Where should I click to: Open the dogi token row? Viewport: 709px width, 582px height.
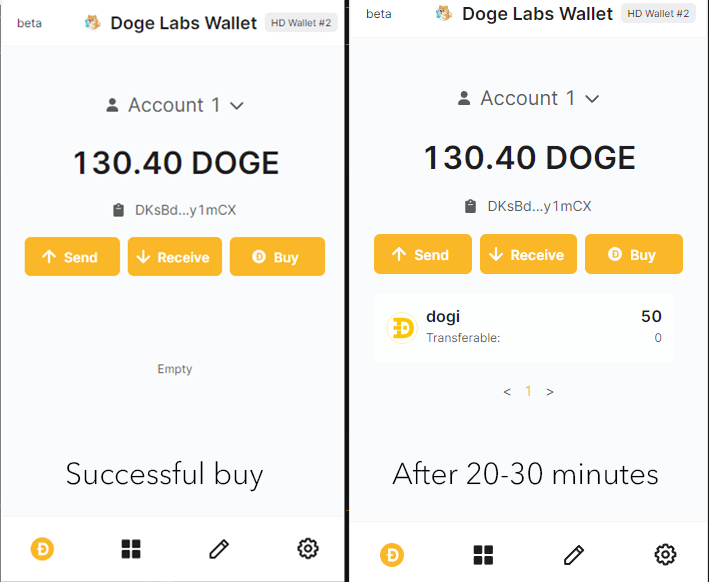click(x=523, y=327)
